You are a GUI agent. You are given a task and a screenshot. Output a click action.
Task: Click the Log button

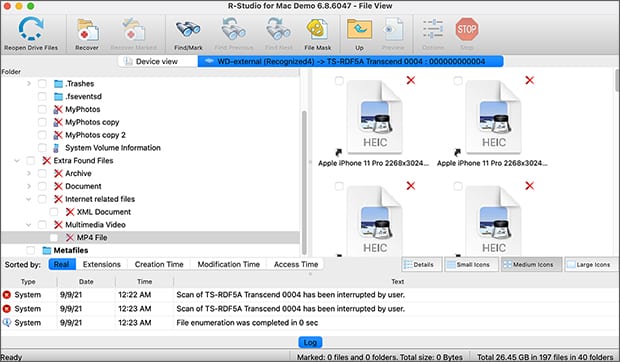pyautogui.click(x=310, y=342)
